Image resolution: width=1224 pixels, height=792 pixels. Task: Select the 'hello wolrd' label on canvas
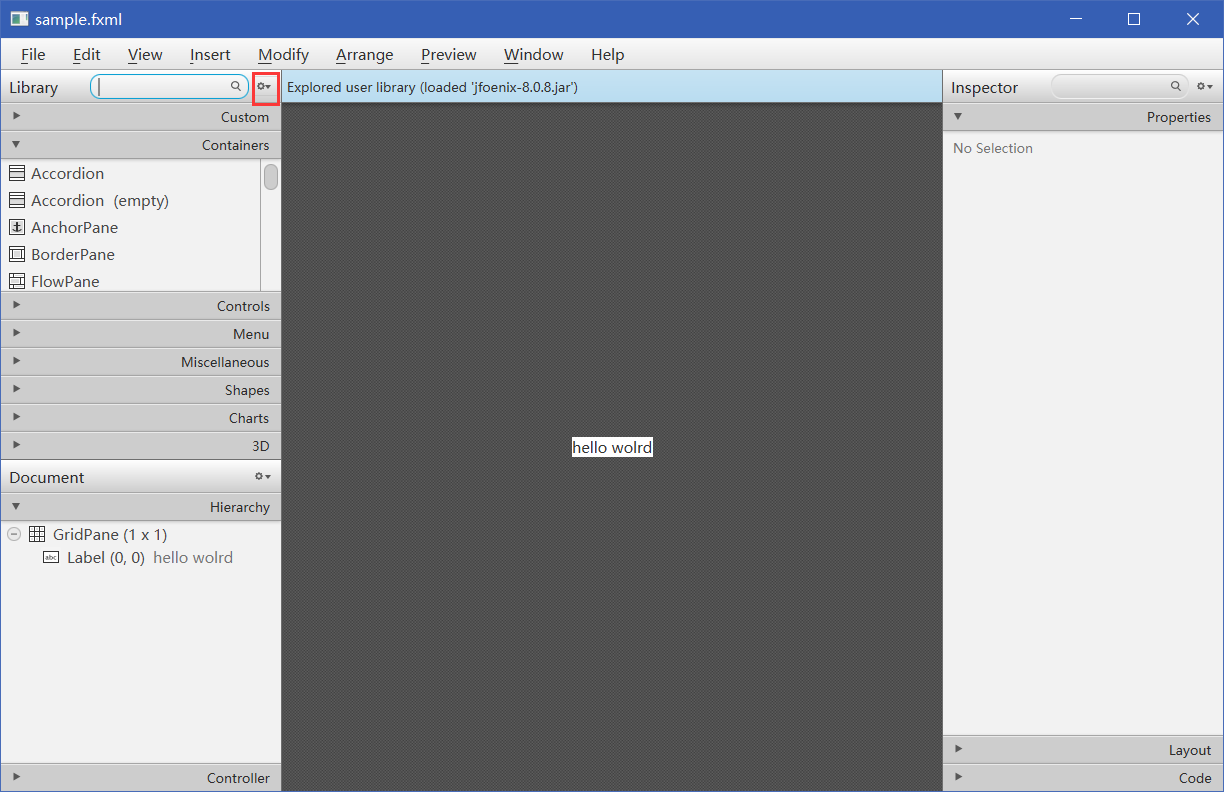612,447
